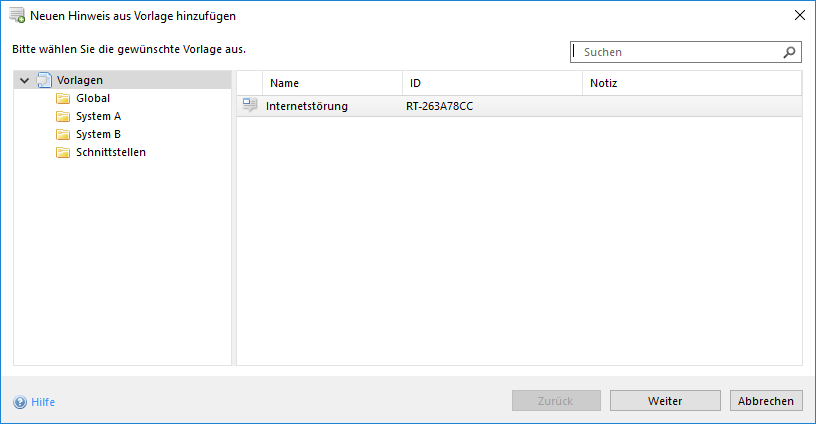This screenshot has height=424, width=816.
Task: Select the System B tree entry
Action: click(x=98, y=134)
